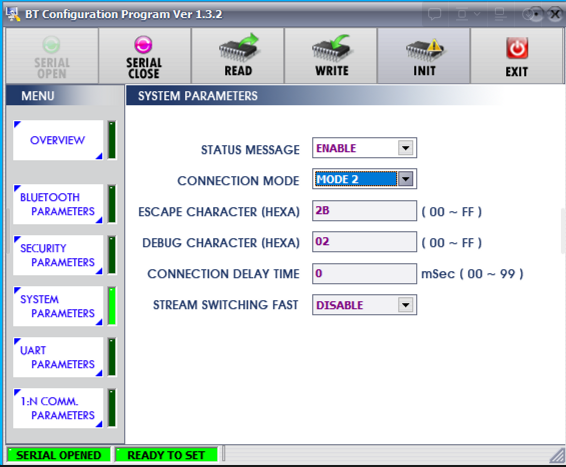
Task: Click the STATUS MESSAGE label
Action: 250,149
